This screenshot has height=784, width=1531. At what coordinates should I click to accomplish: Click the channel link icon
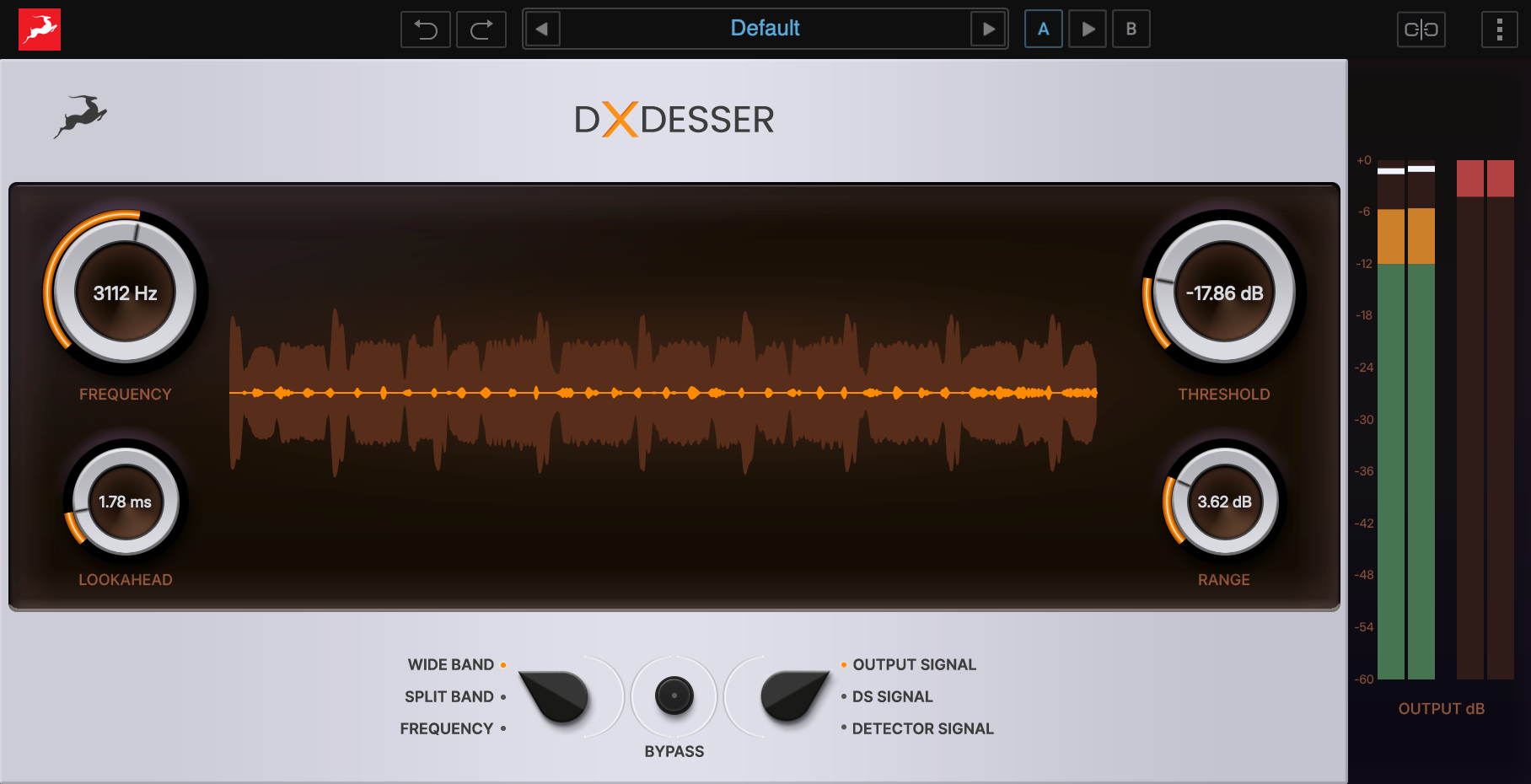1421,30
